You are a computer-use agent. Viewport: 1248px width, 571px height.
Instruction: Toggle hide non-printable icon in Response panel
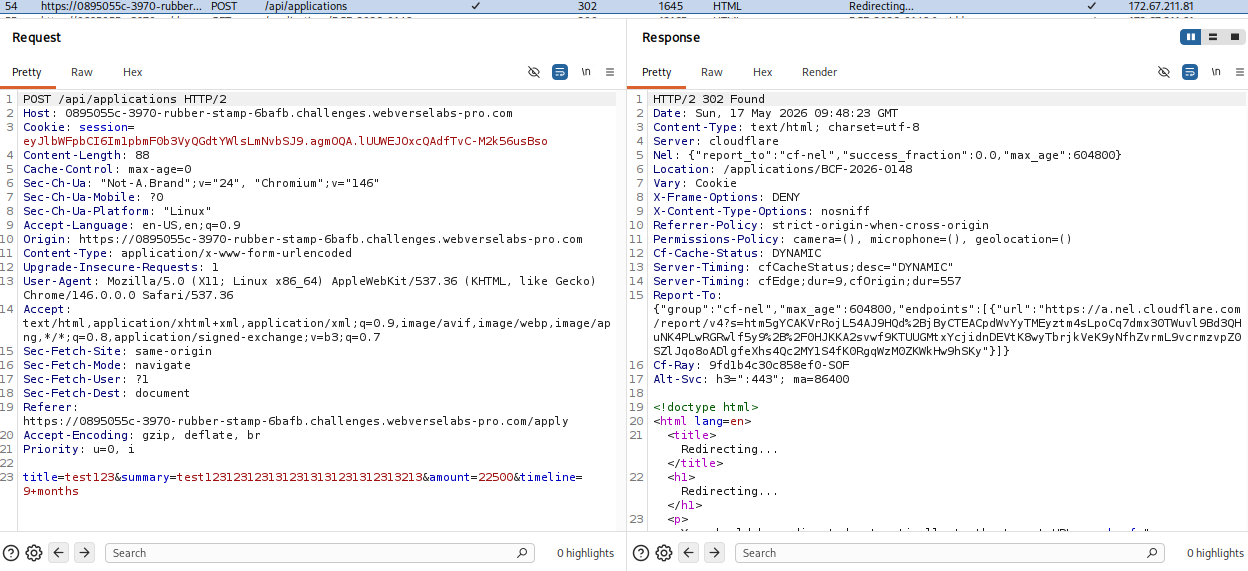pos(1164,72)
